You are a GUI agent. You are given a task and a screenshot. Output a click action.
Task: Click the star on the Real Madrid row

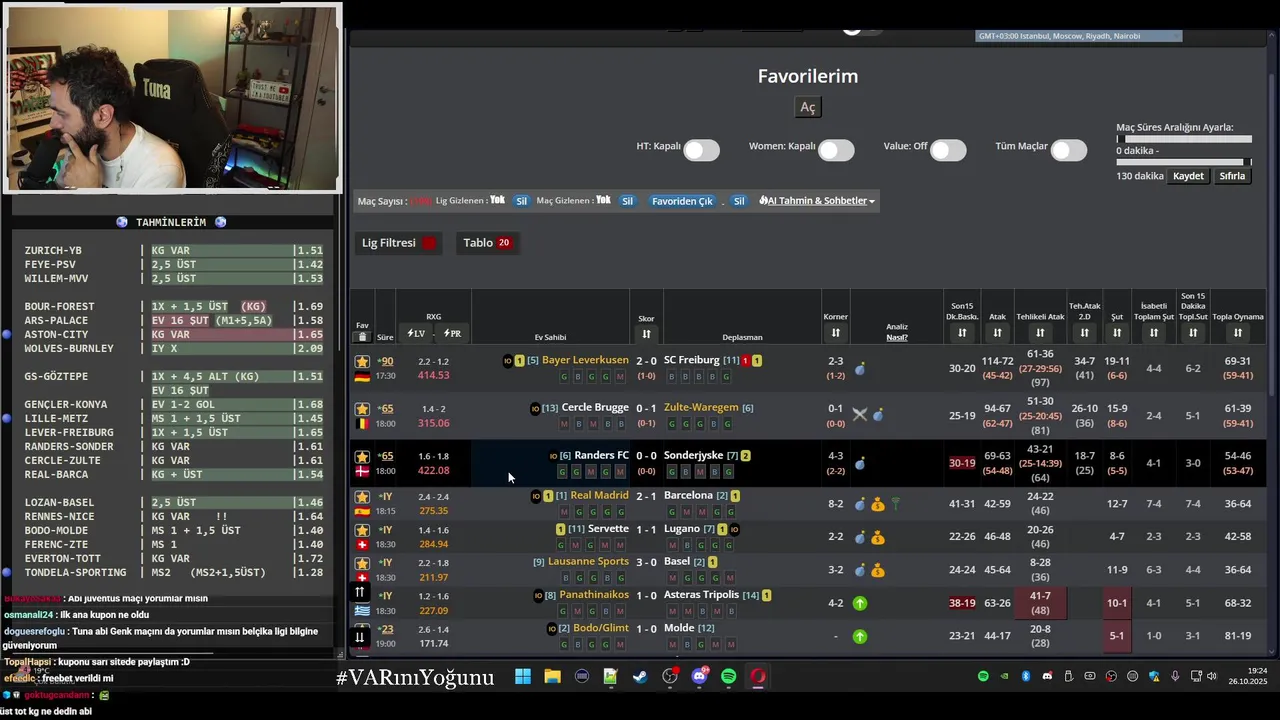click(362, 497)
